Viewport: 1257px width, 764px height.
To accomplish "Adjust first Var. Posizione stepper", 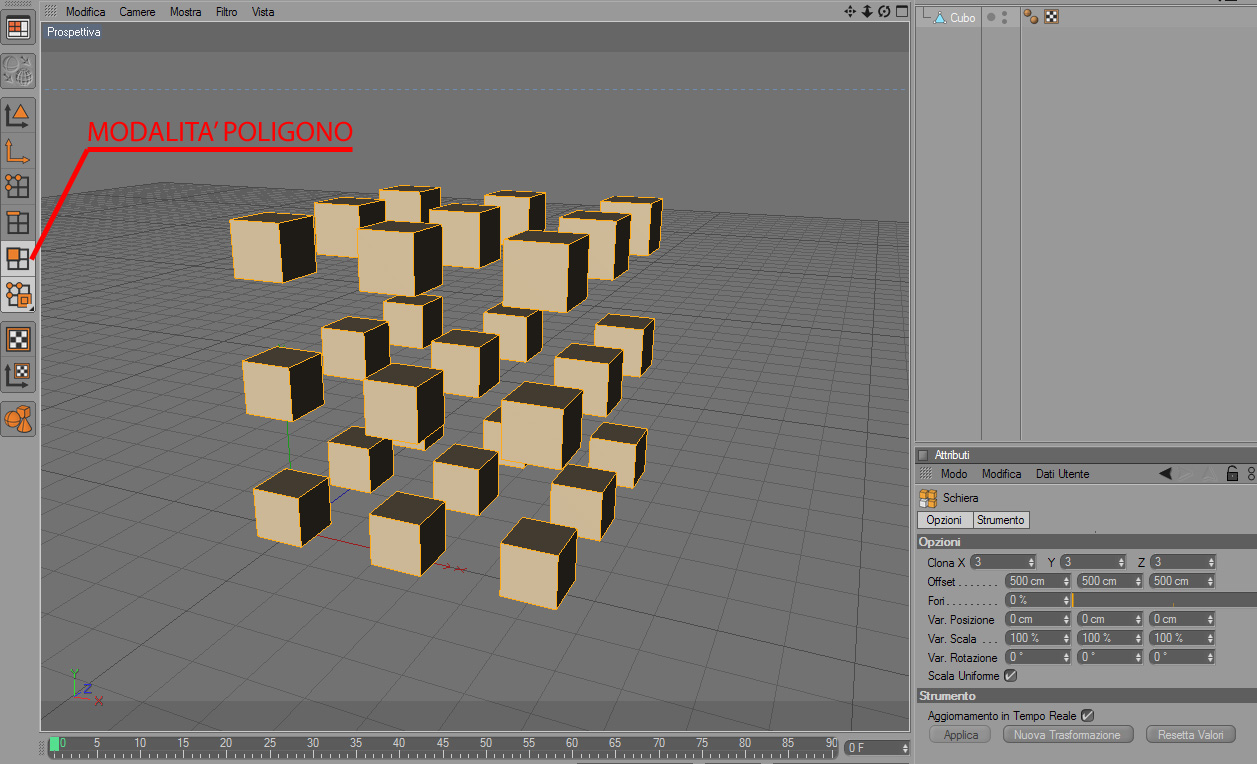I will (x=1066, y=619).
